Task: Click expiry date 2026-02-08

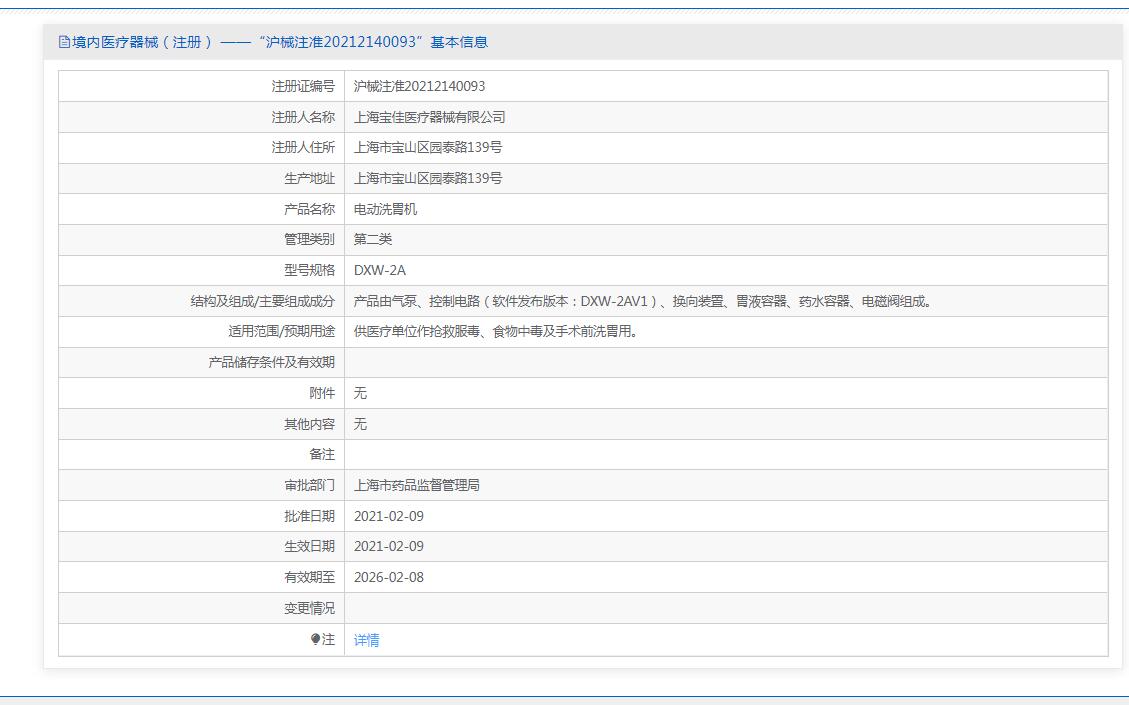Action: 388,577
